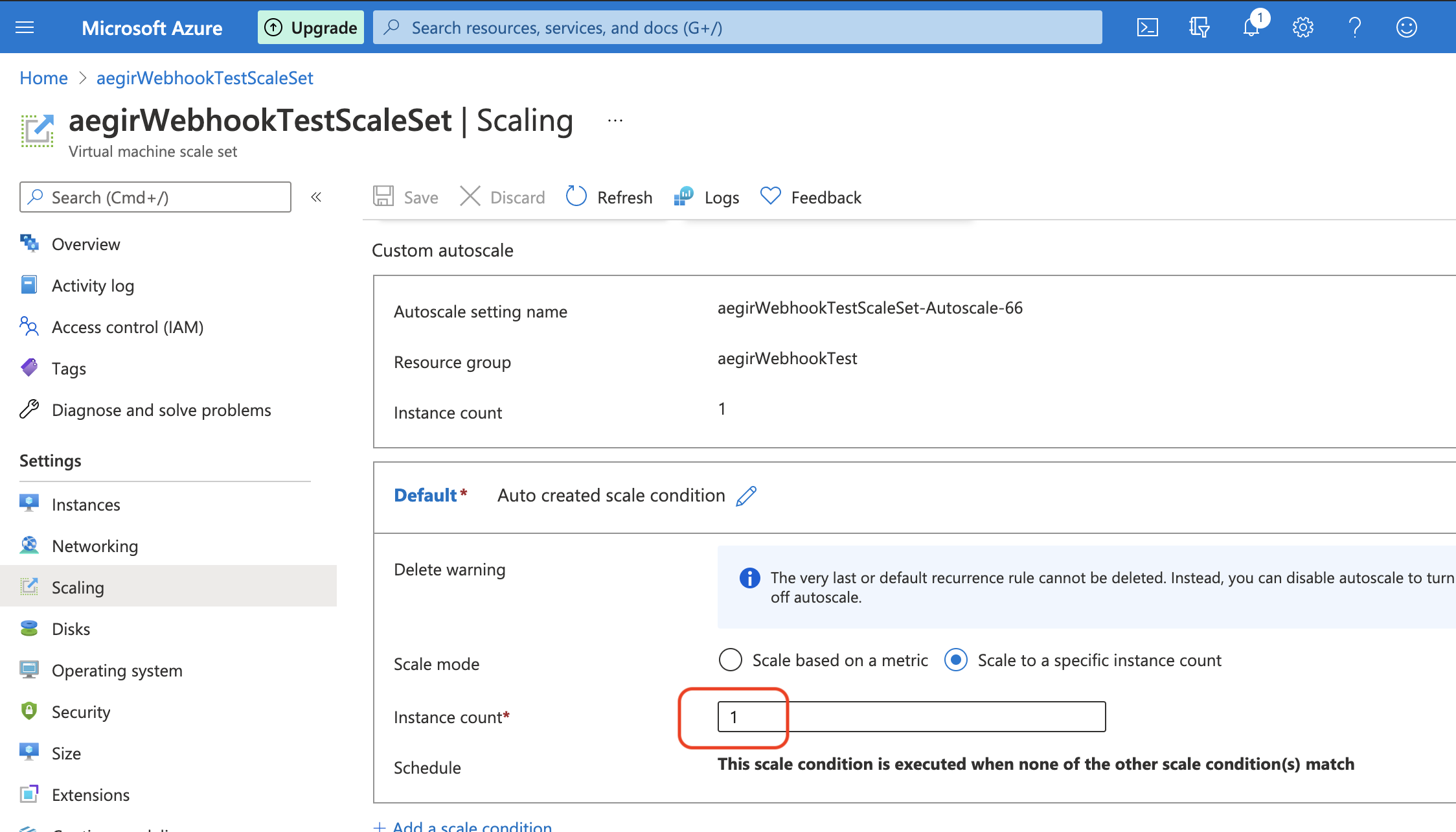The width and height of the screenshot is (1456, 832).
Task: Open the notifications bell
Action: click(1252, 27)
